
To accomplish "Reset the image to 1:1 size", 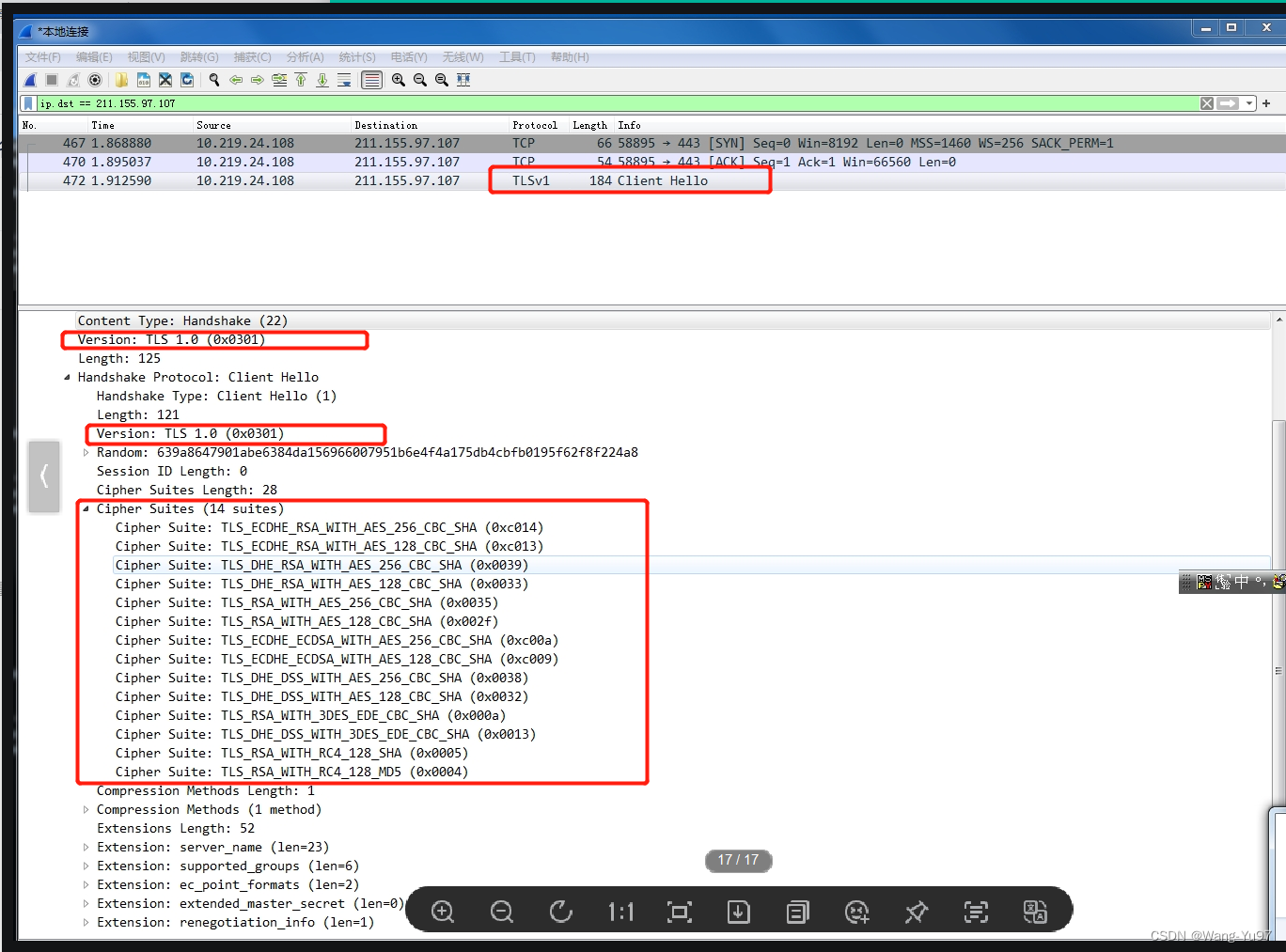I will [x=620, y=912].
